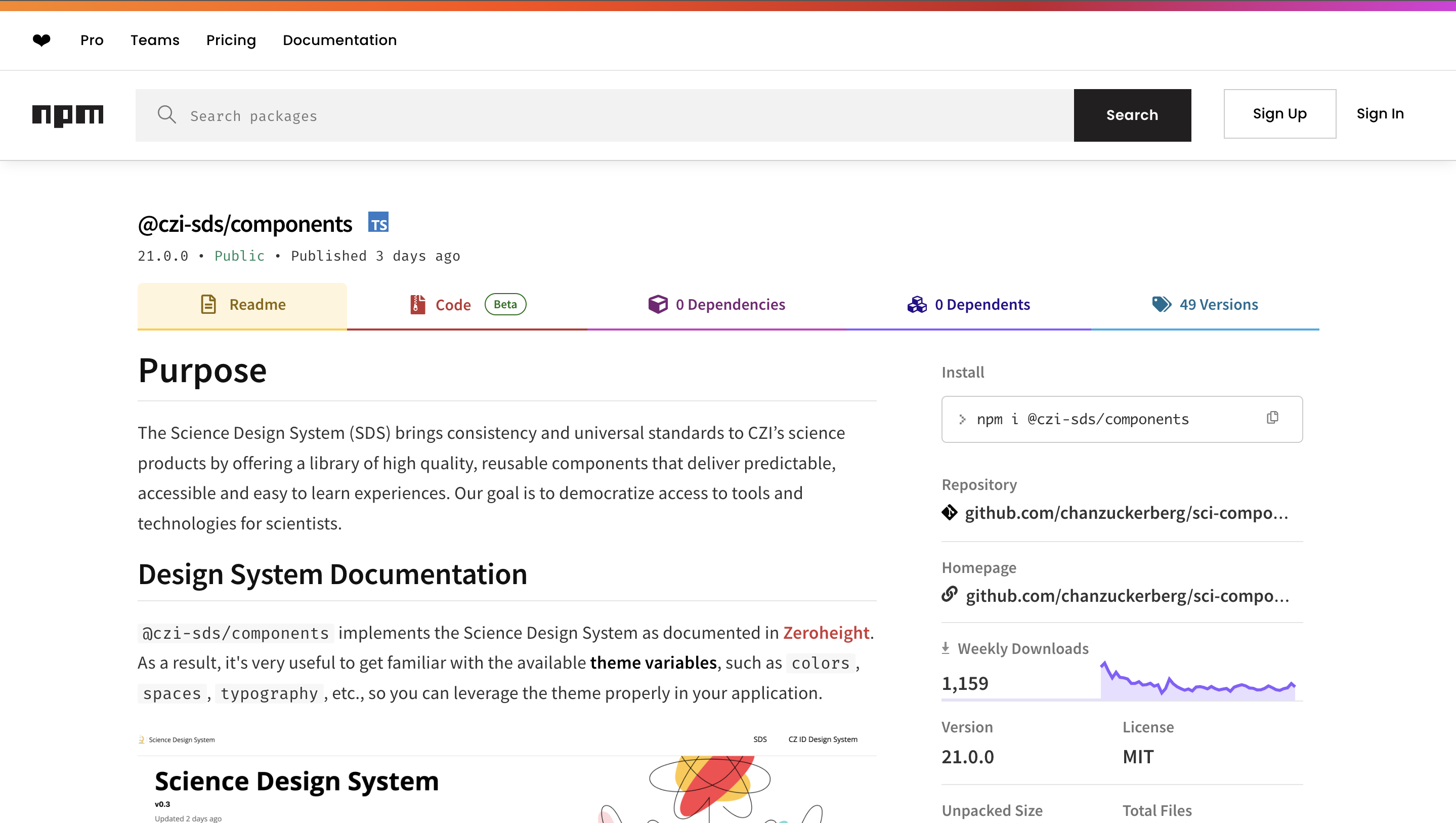Click the 21.0.0 value under Version
The width and height of the screenshot is (1456, 823).
click(968, 756)
